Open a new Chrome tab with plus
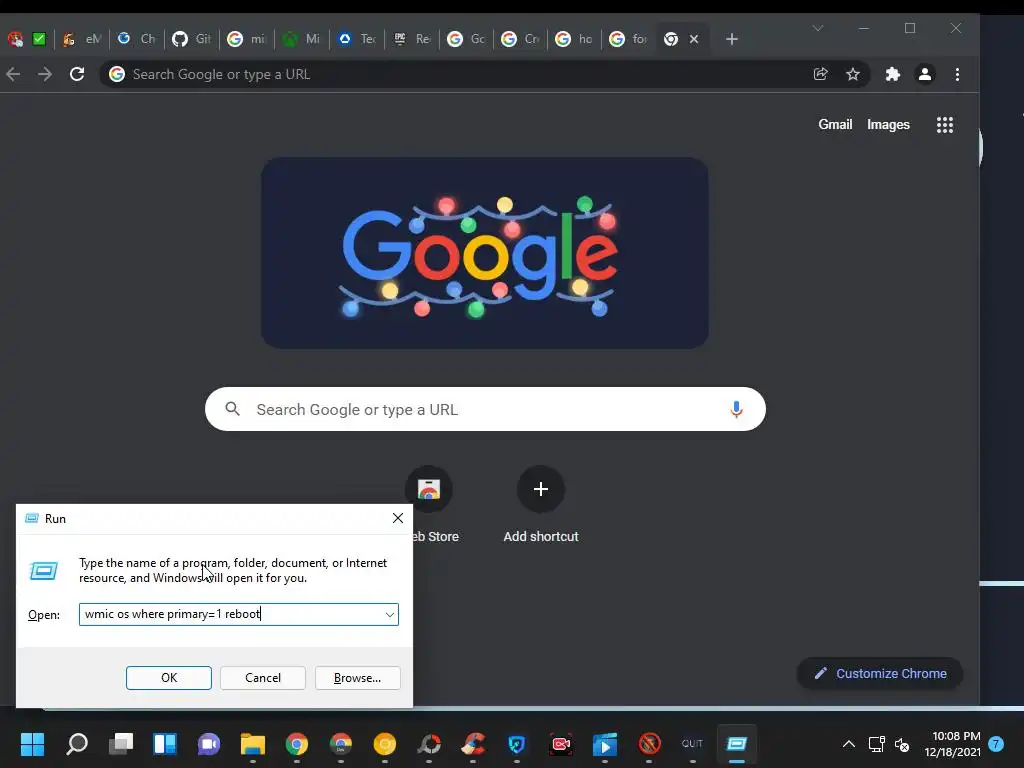1024x768 pixels. tap(732, 39)
